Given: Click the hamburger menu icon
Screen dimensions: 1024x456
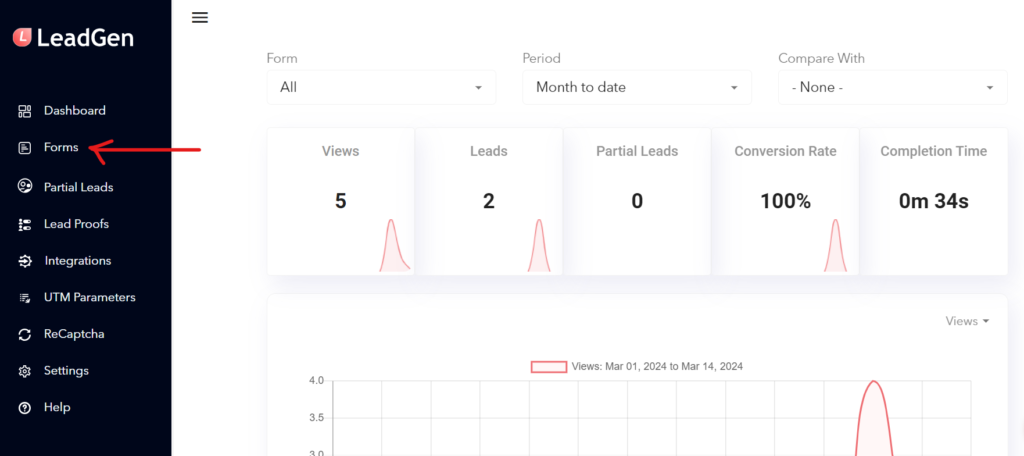Looking at the screenshot, I should coord(200,18).
